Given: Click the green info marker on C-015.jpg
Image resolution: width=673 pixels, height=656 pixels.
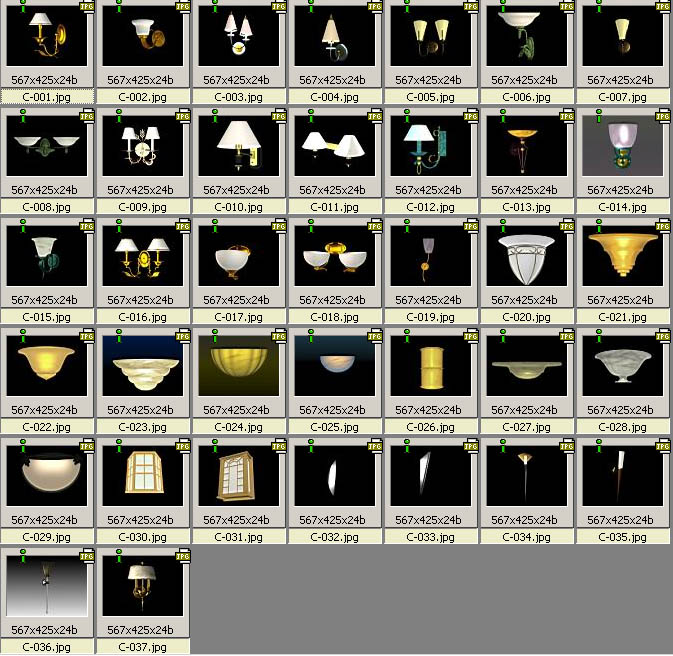Looking at the screenshot, I should [x=23, y=226].
